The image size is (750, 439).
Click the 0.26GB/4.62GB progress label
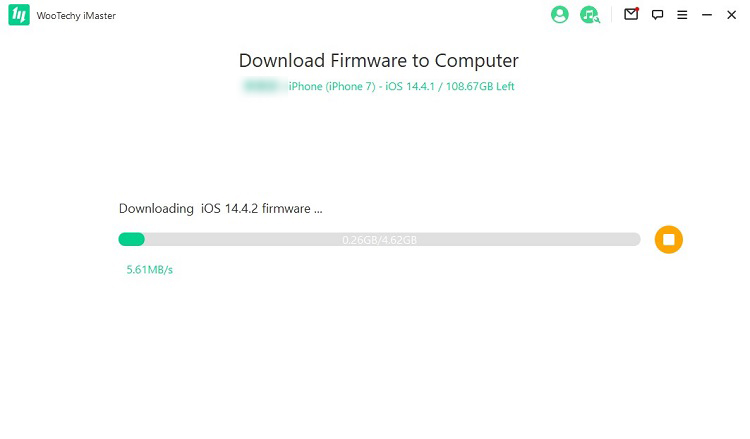(x=379, y=240)
